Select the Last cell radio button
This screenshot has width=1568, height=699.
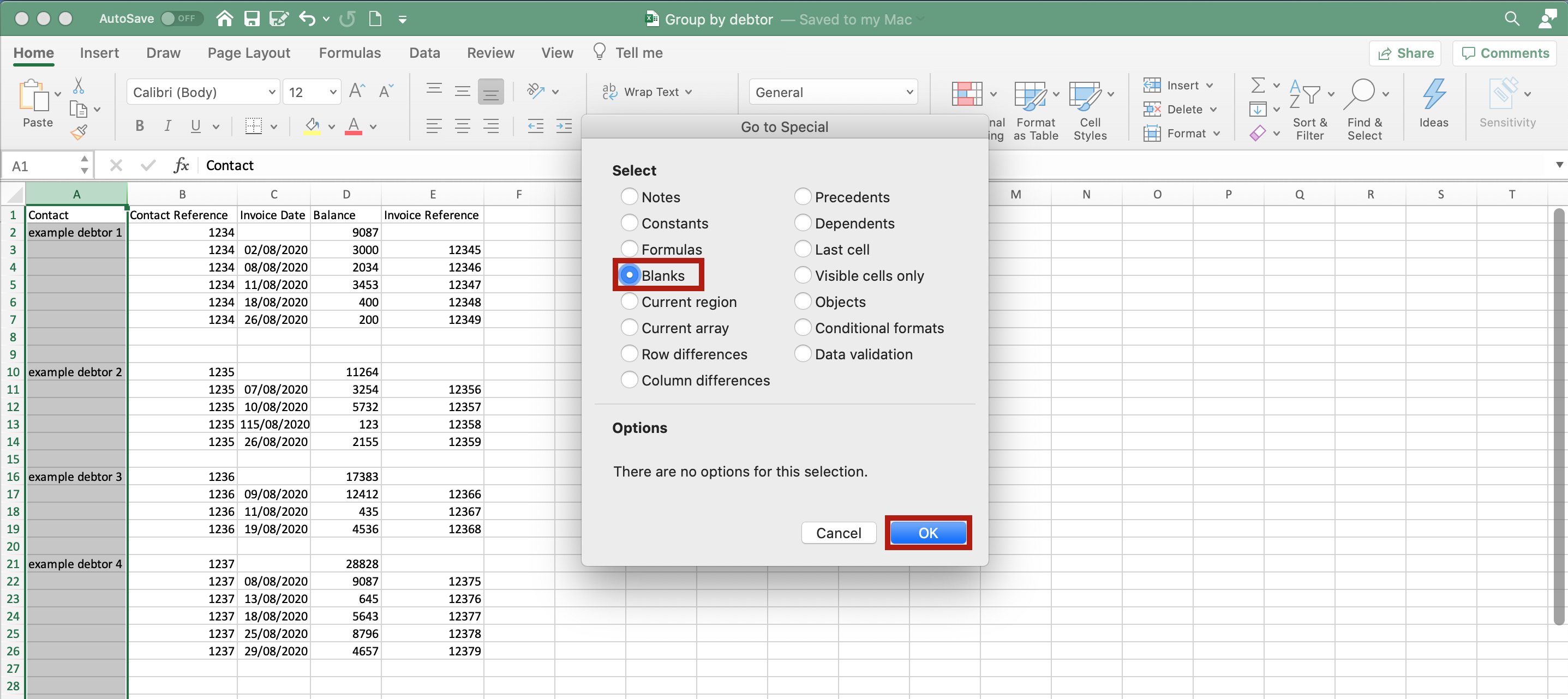(803, 249)
